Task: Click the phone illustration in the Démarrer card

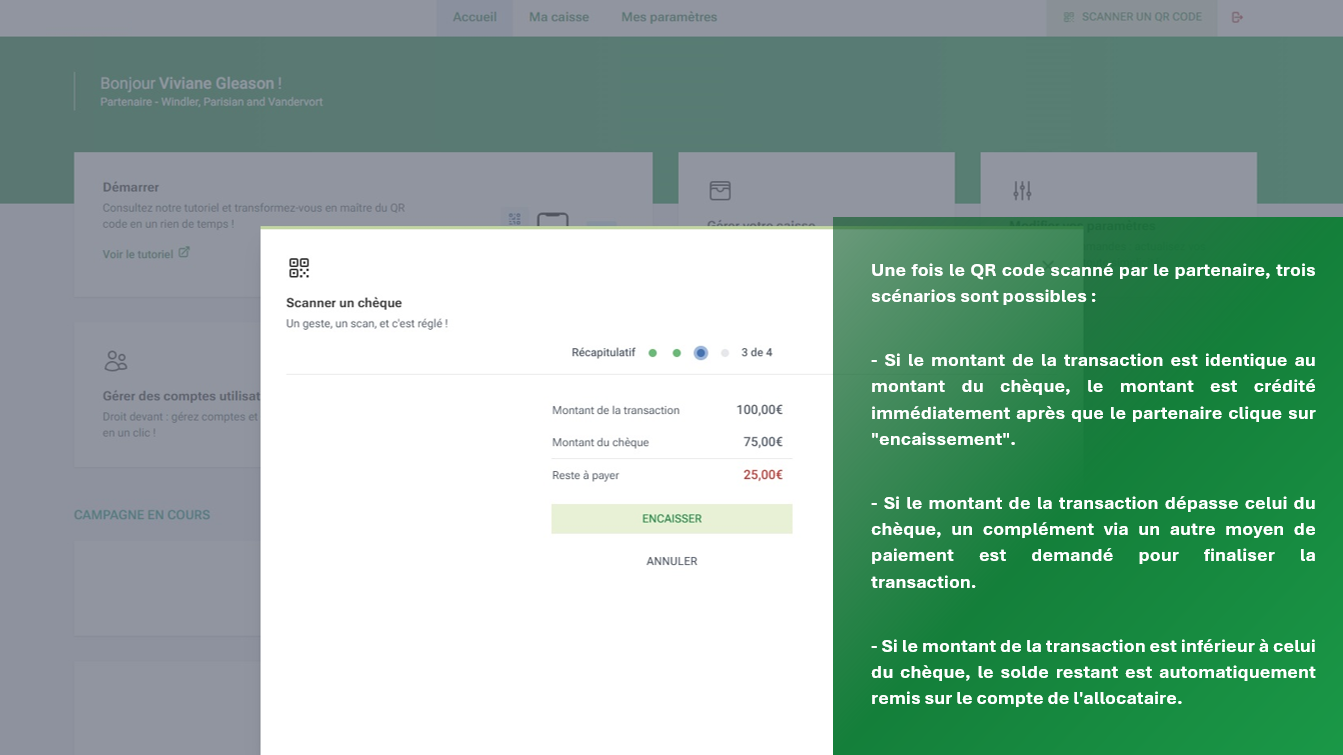Action: (552, 219)
